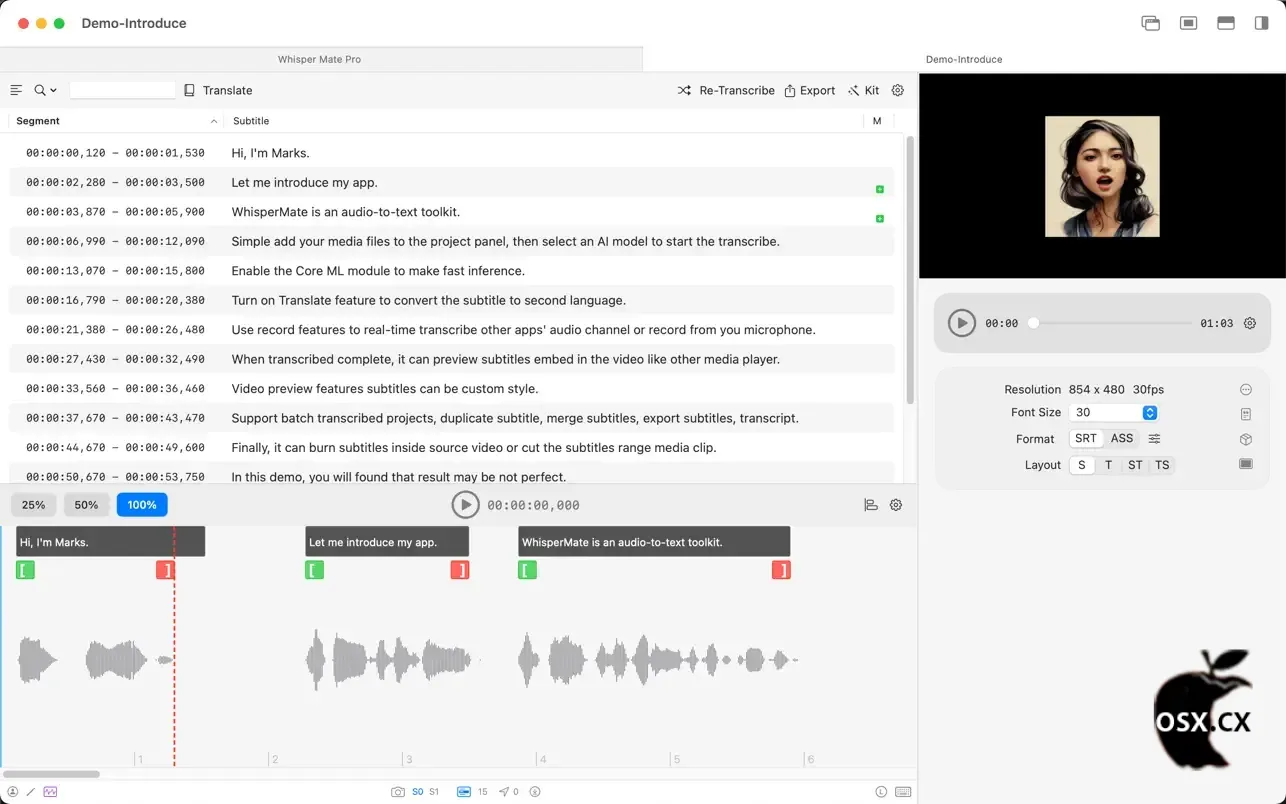The height and width of the screenshot is (804, 1286).
Task: Click green start bracket of "WhisperMate is" clip
Action: 527,570
